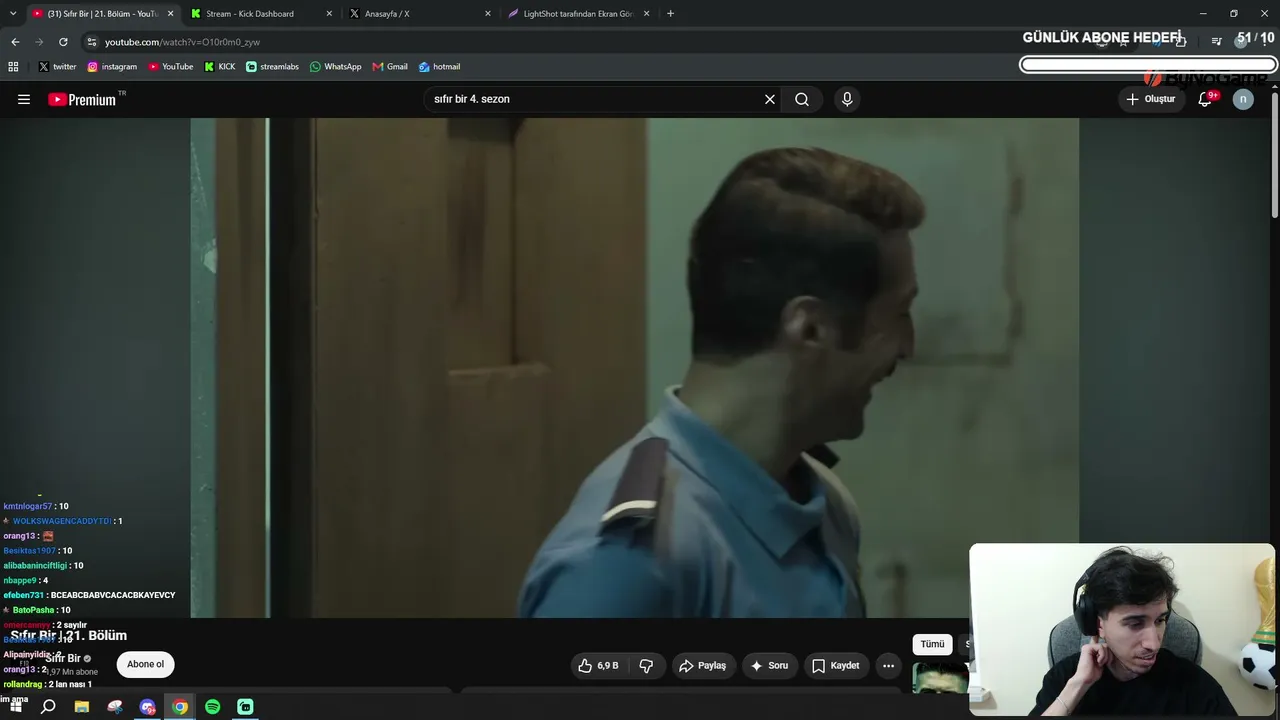1280x720 pixels.
Task: Open the Soru ask button
Action: [769, 665]
